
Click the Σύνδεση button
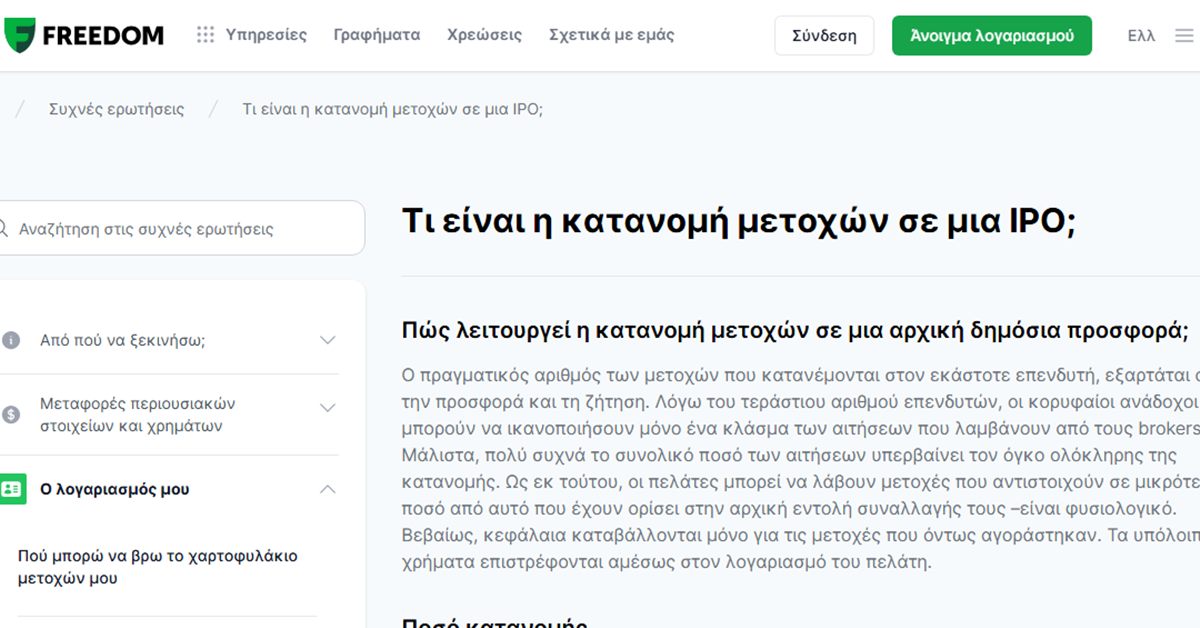point(824,35)
